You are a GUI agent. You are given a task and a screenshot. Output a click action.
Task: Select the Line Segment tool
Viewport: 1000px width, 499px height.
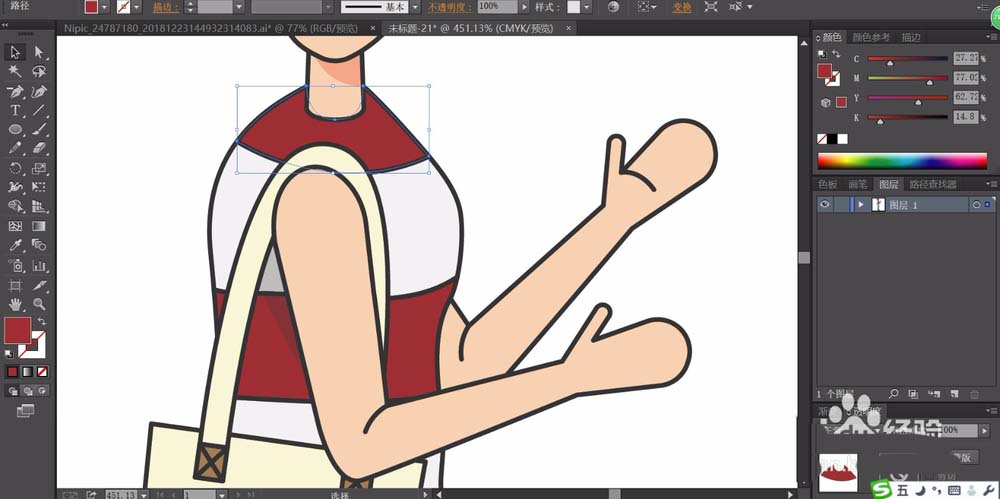pos(39,110)
